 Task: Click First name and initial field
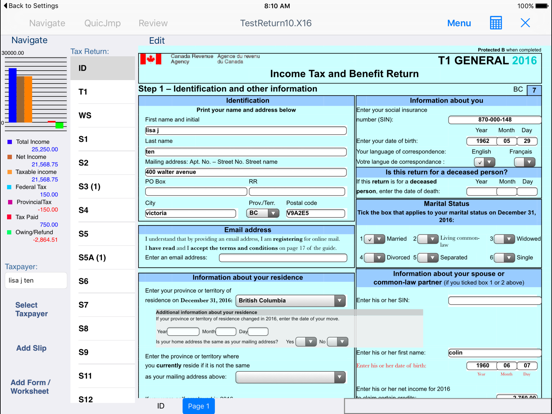(x=246, y=131)
